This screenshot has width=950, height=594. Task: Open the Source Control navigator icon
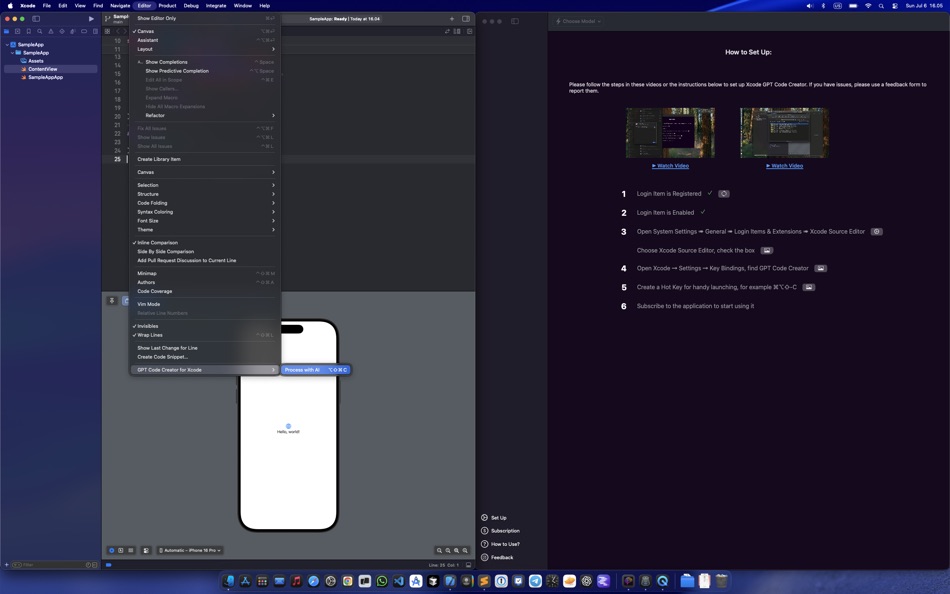[18, 32]
